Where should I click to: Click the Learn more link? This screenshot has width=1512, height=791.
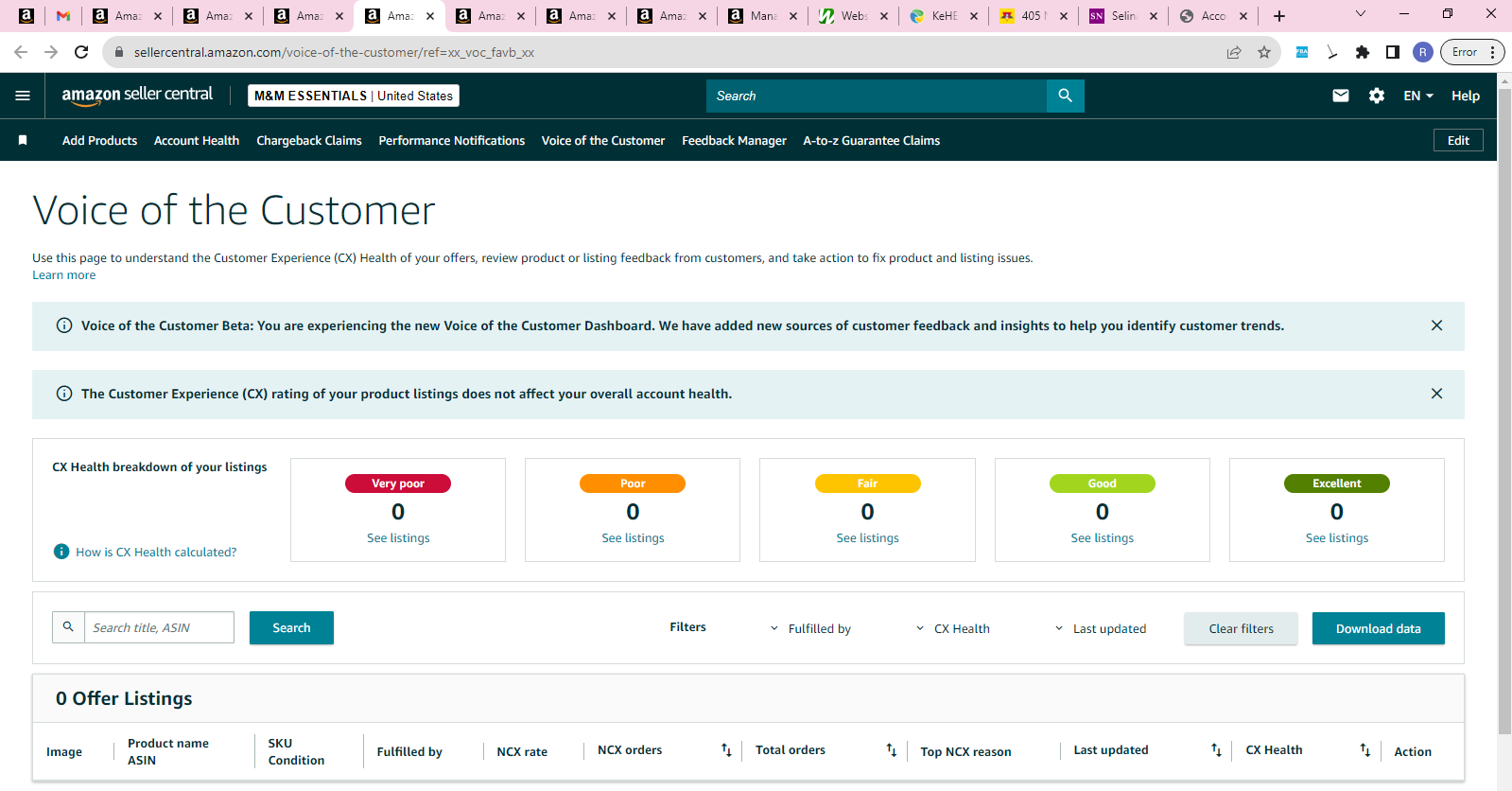(x=64, y=275)
